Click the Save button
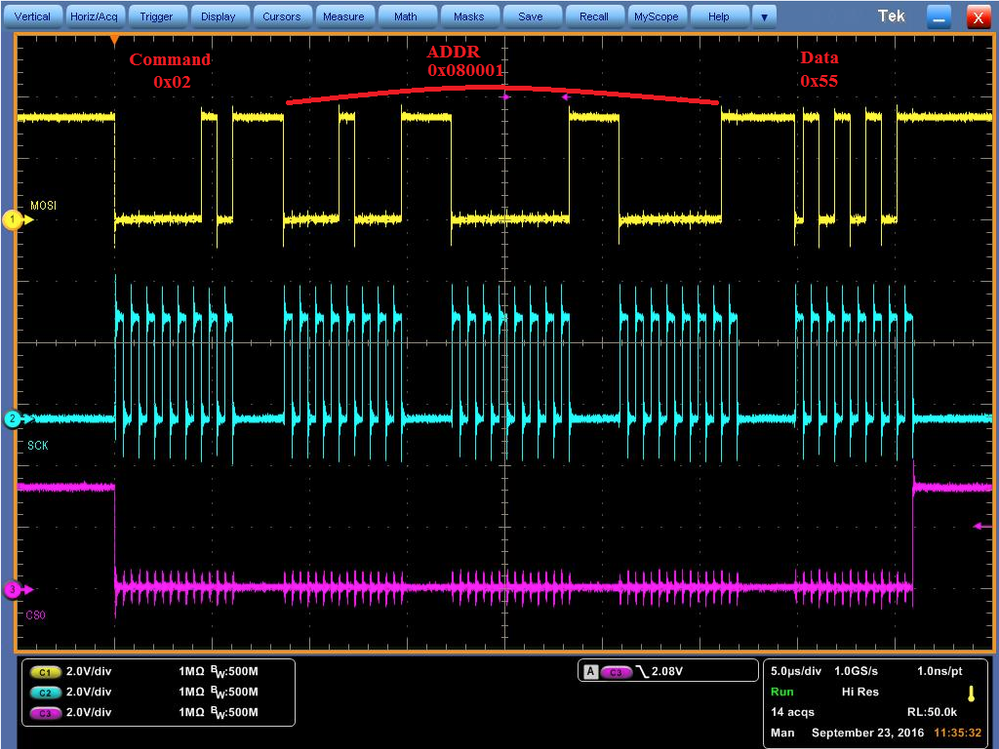Viewport: 999px width, 749px height. point(531,17)
